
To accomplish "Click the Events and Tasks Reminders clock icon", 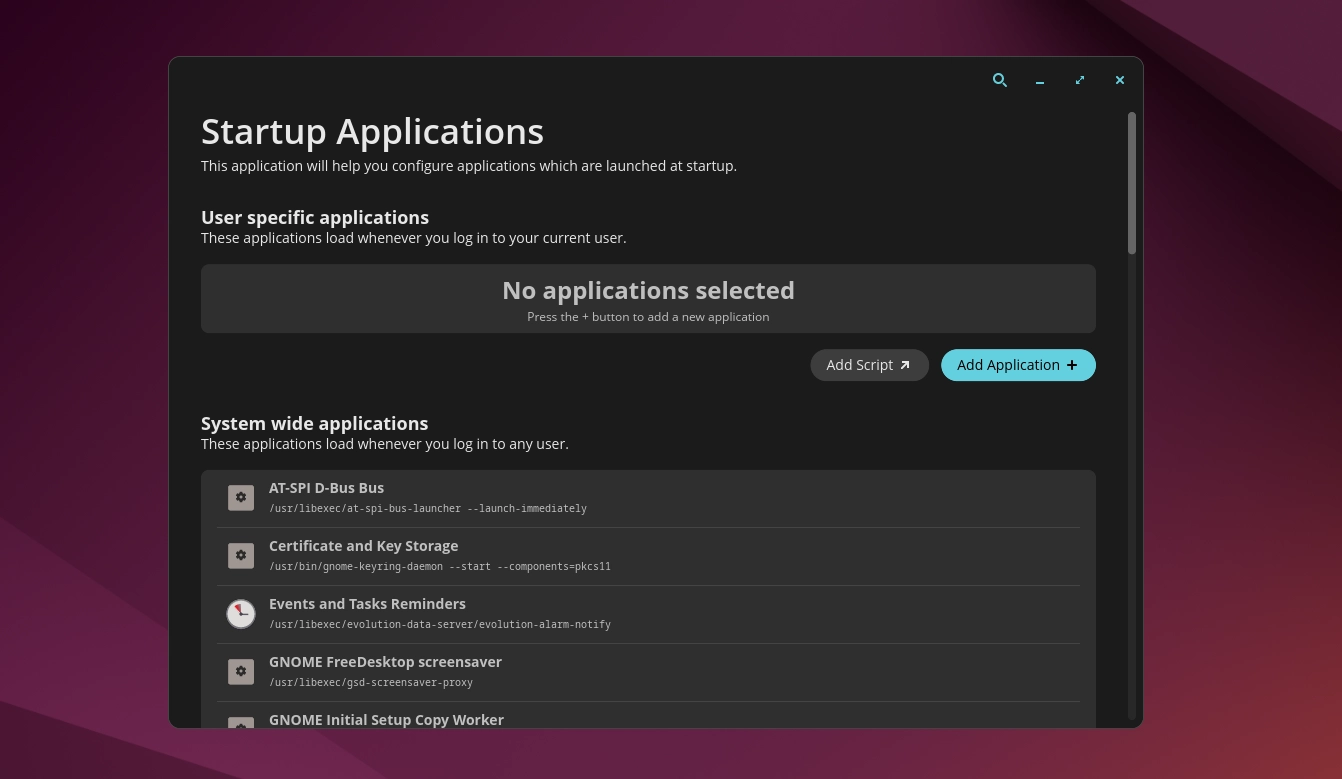I will click(x=241, y=613).
